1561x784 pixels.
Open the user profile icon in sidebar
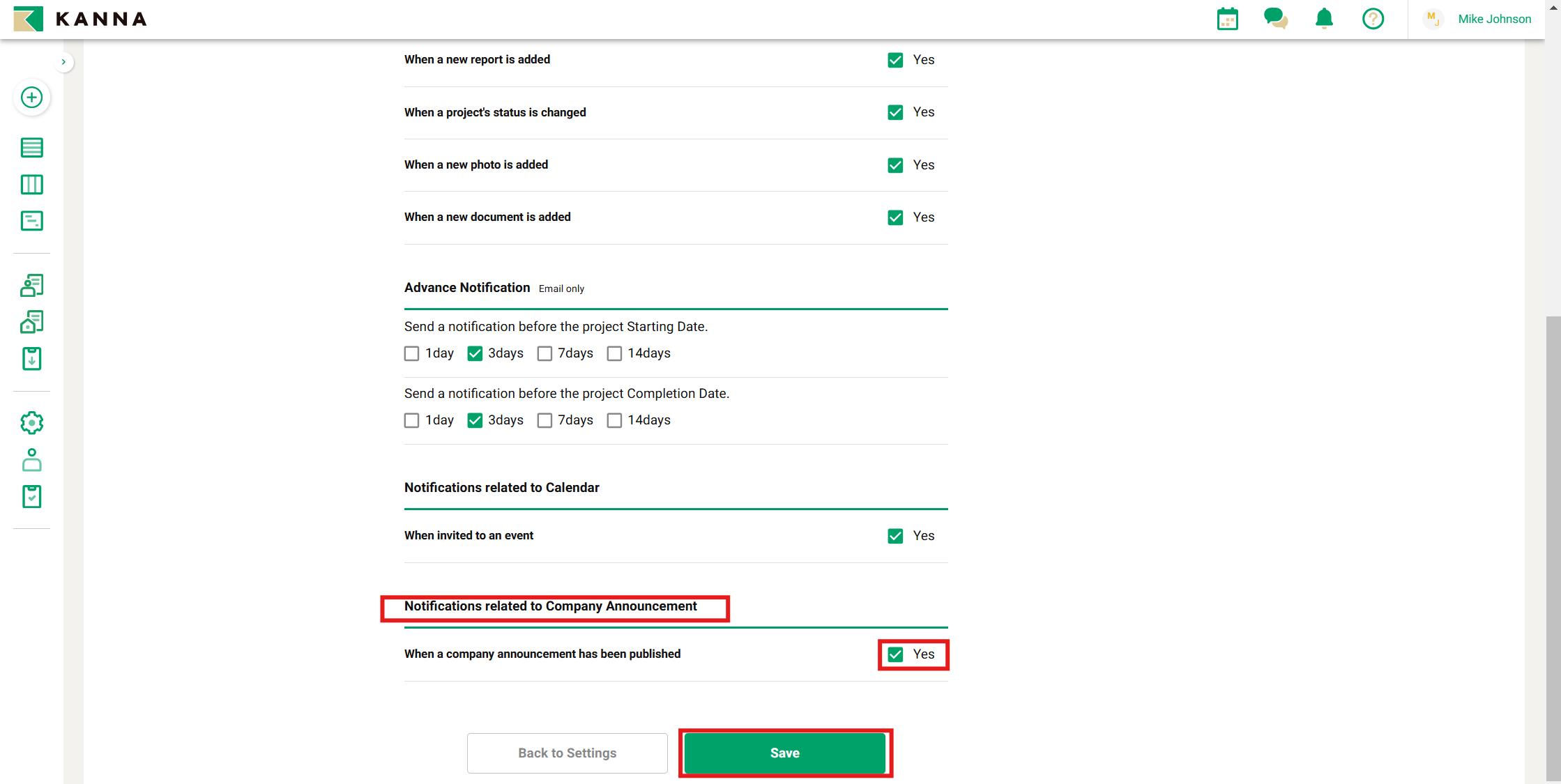(31, 460)
